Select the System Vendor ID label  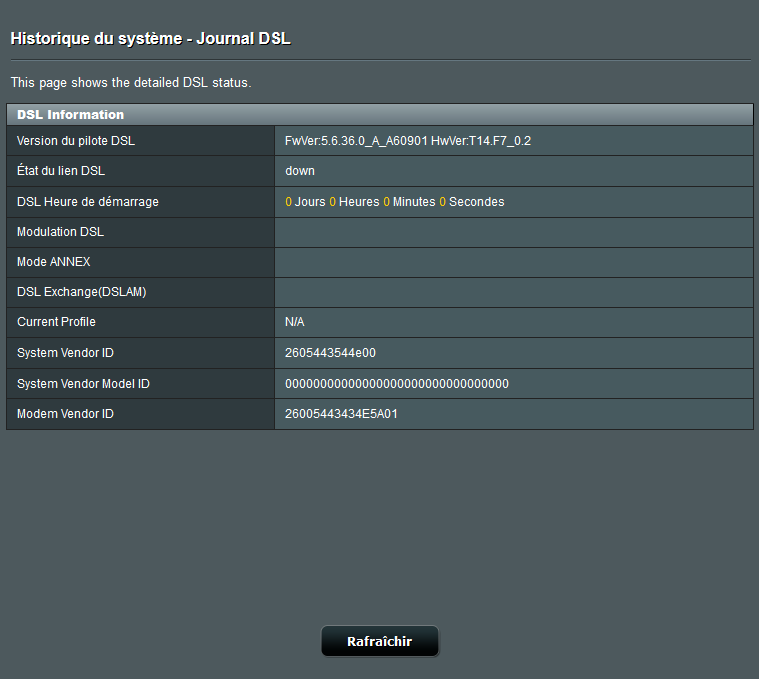(66, 353)
